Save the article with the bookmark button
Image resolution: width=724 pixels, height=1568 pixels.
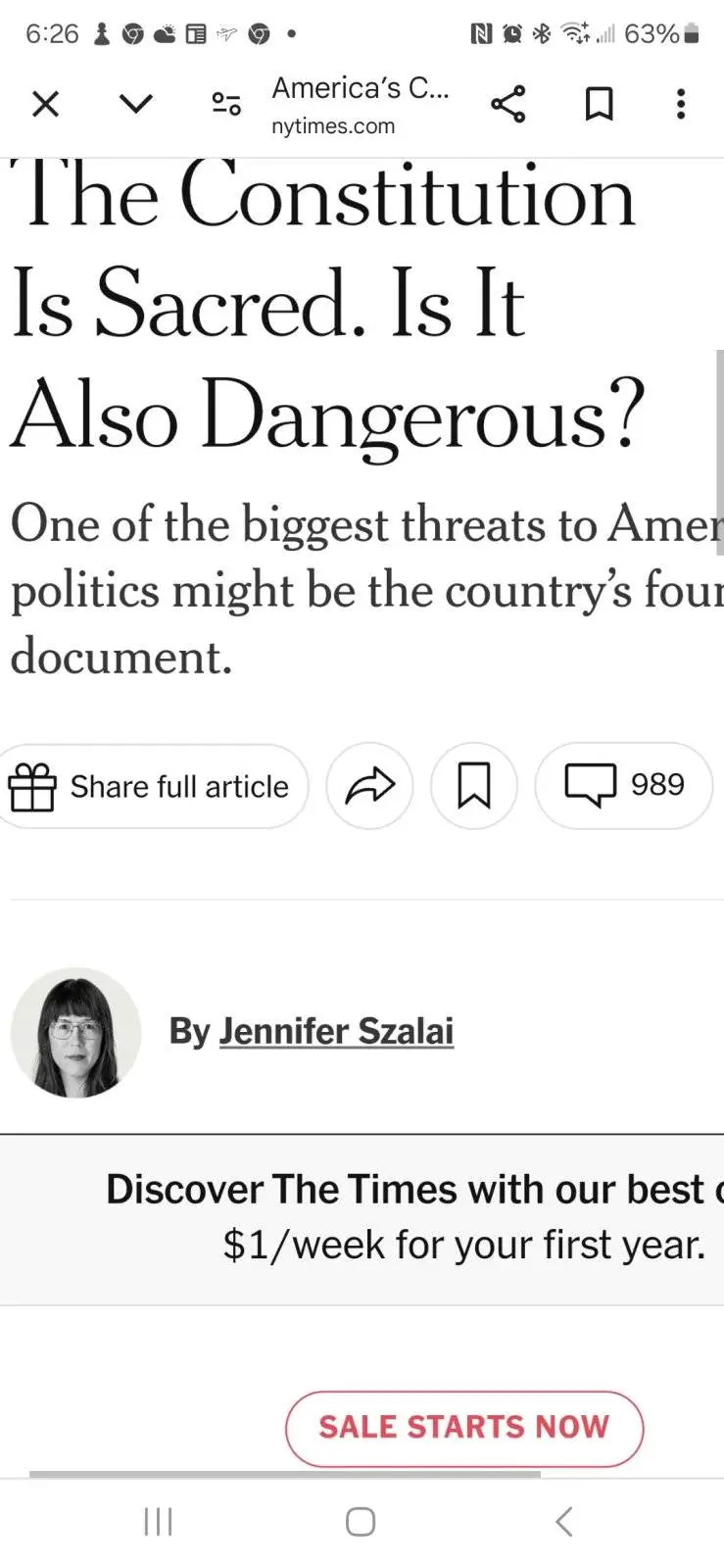tap(474, 786)
